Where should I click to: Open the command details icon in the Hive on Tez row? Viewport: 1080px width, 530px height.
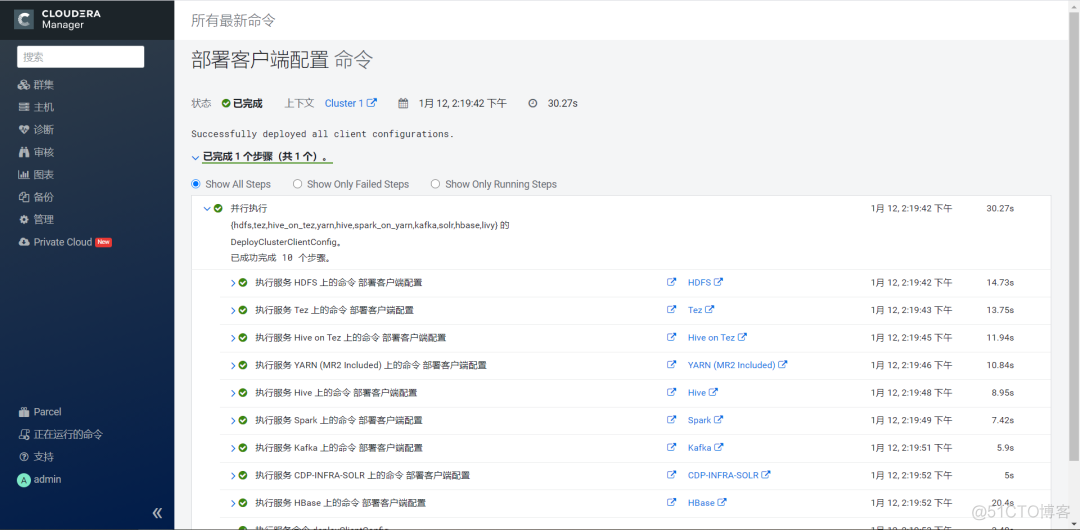(672, 337)
